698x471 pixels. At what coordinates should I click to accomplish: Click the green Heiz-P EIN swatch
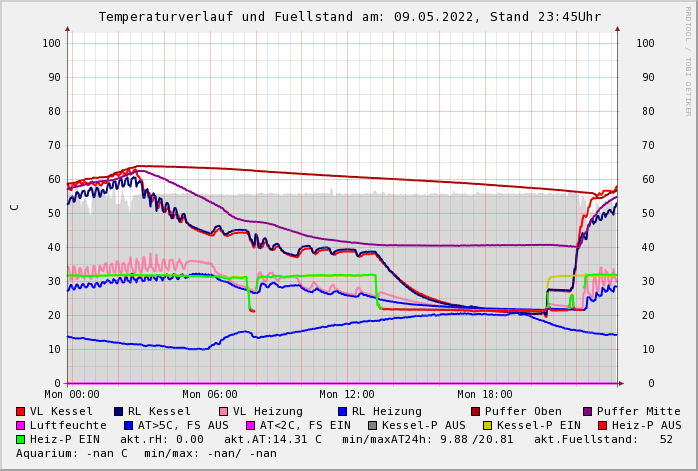pyautogui.click(x=21, y=439)
